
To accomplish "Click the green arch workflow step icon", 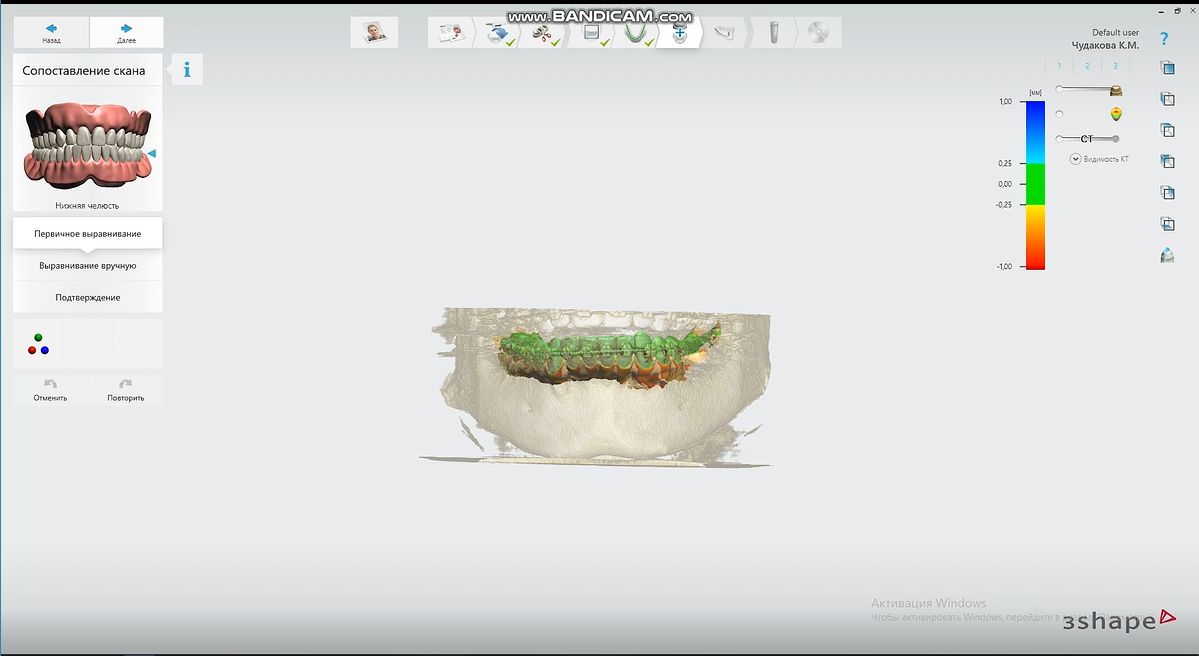I will (634, 33).
